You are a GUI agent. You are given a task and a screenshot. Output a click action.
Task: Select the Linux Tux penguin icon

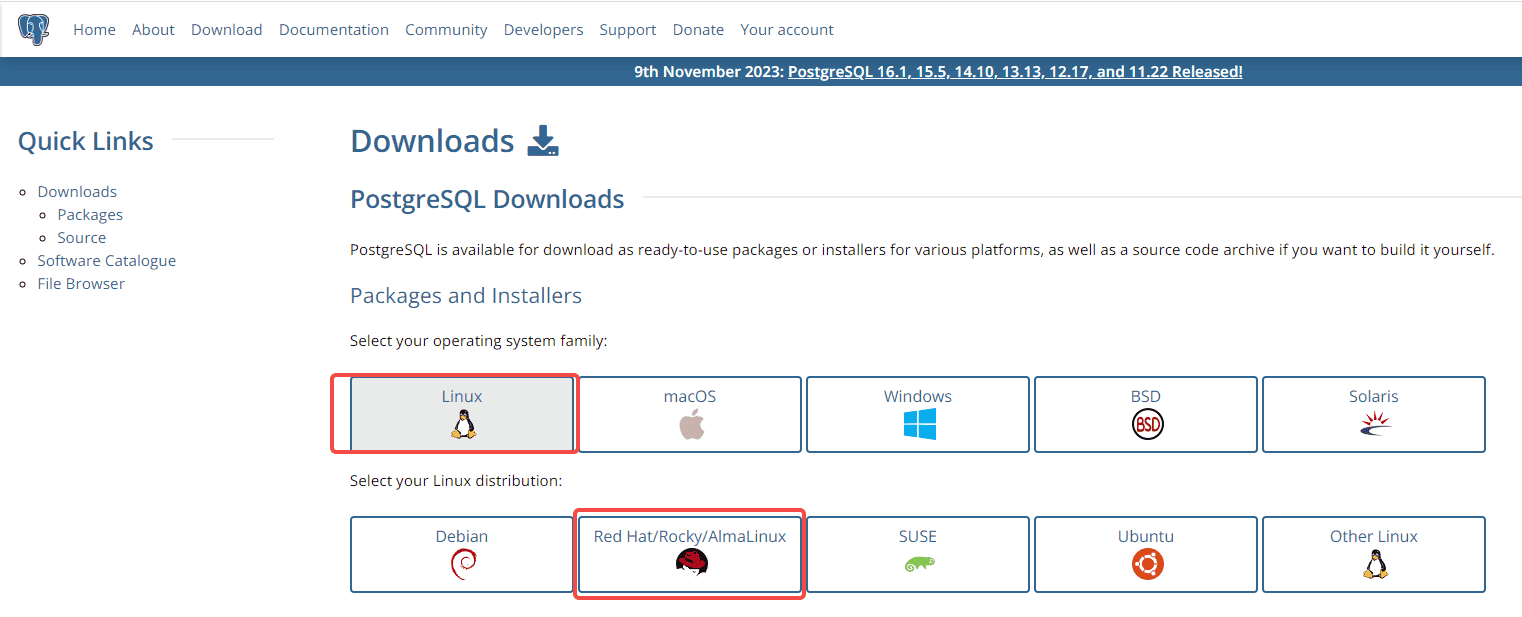(x=461, y=424)
